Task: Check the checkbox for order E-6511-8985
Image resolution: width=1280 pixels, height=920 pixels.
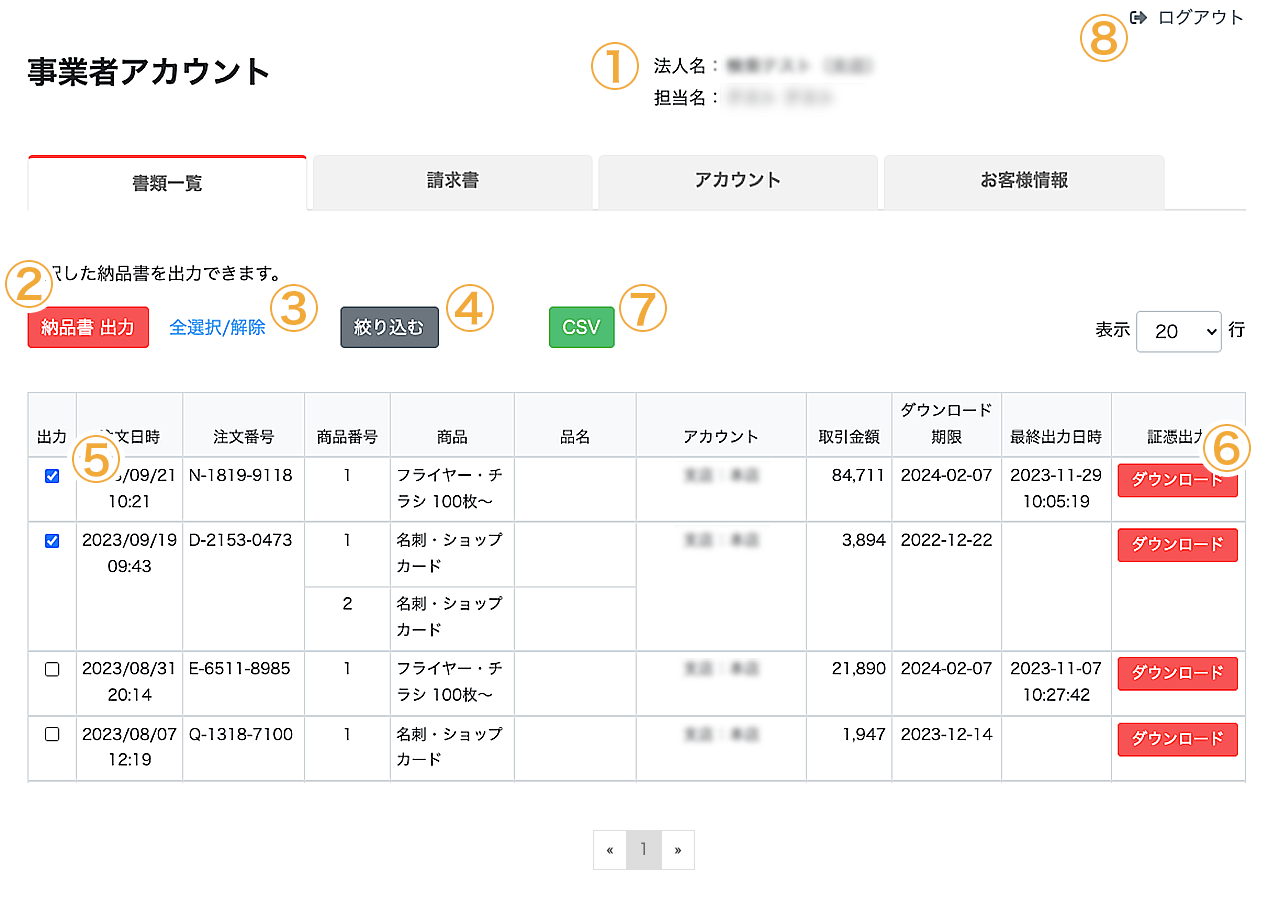Action: pos(51,669)
